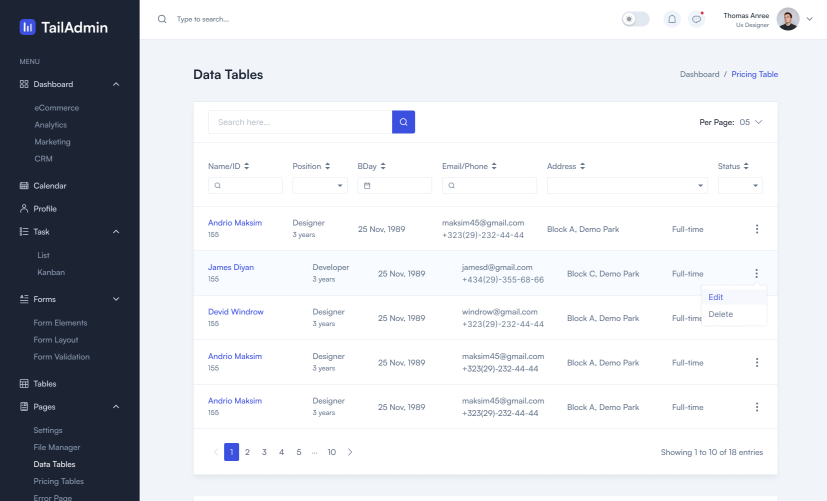Open James Diyan name link
This screenshot has height=501, width=827.
(x=231, y=267)
